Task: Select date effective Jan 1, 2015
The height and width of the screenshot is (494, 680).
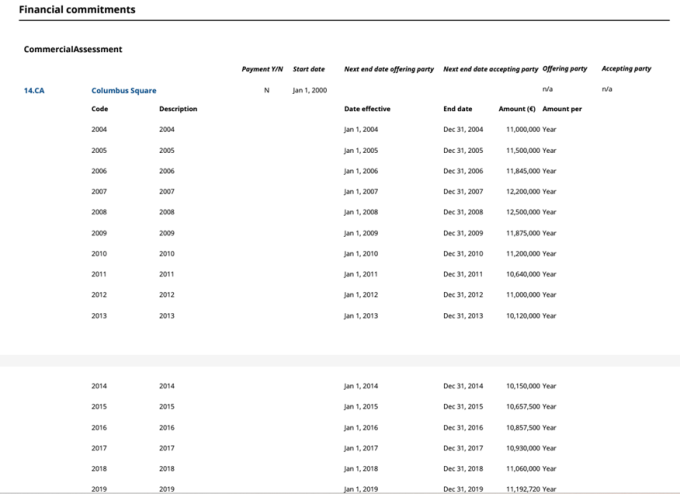Action: tap(361, 406)
